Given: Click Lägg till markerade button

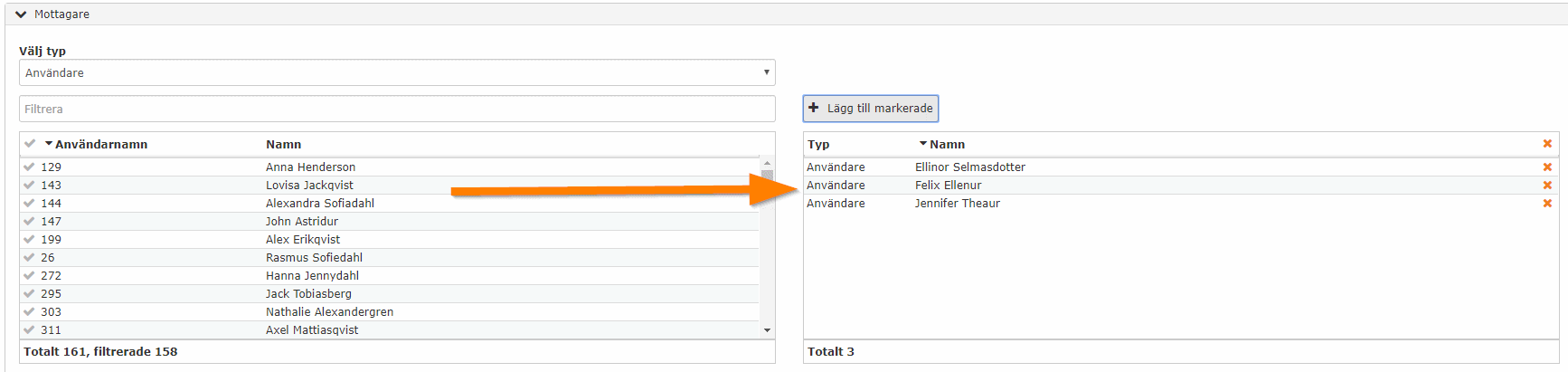Looking at the screenshot, I should pos(871,109).
